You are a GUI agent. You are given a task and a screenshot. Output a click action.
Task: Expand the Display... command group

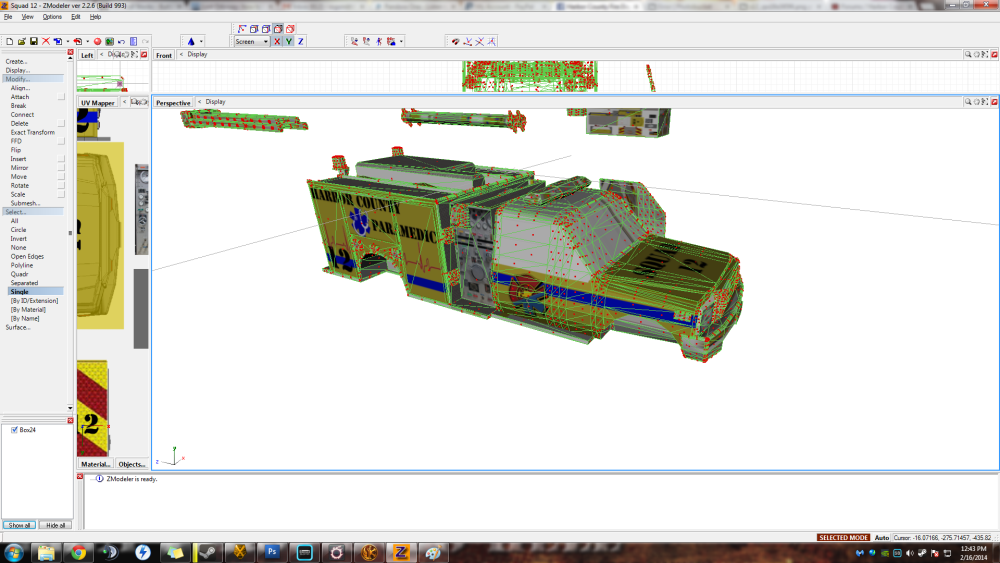click(18, 70)
